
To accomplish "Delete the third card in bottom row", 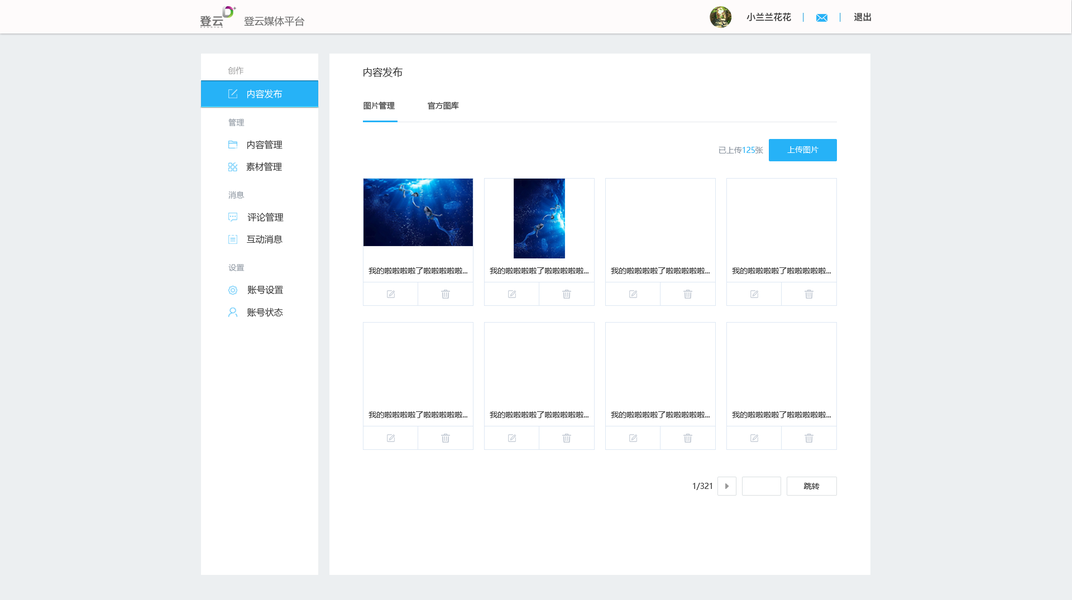I will (x=688, y=438).
